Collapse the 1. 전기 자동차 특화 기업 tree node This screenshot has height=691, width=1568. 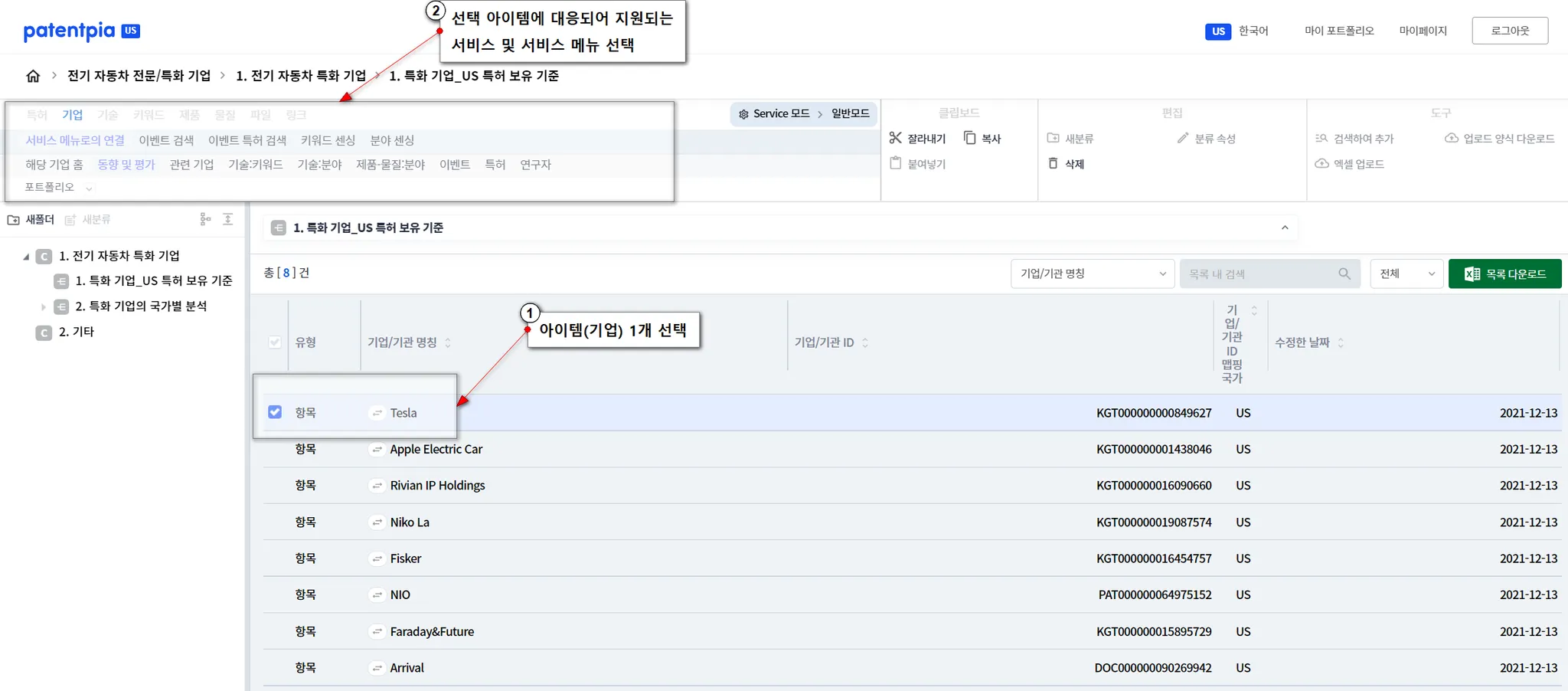point(27,257)
